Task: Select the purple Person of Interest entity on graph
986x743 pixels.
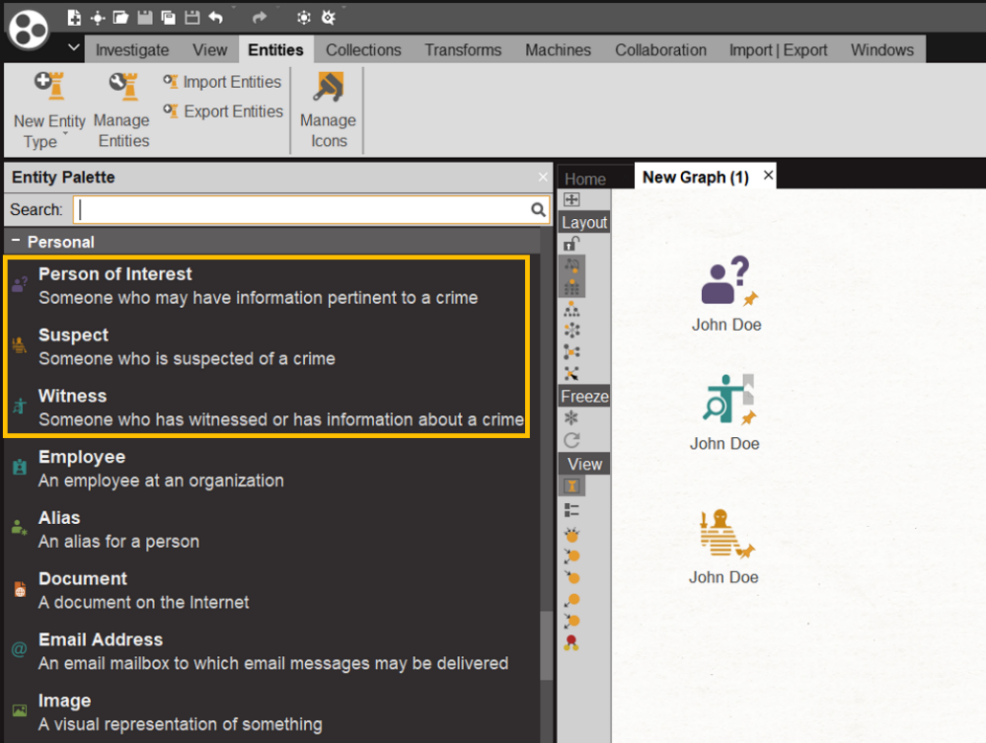Action: [x=727, y=281]
